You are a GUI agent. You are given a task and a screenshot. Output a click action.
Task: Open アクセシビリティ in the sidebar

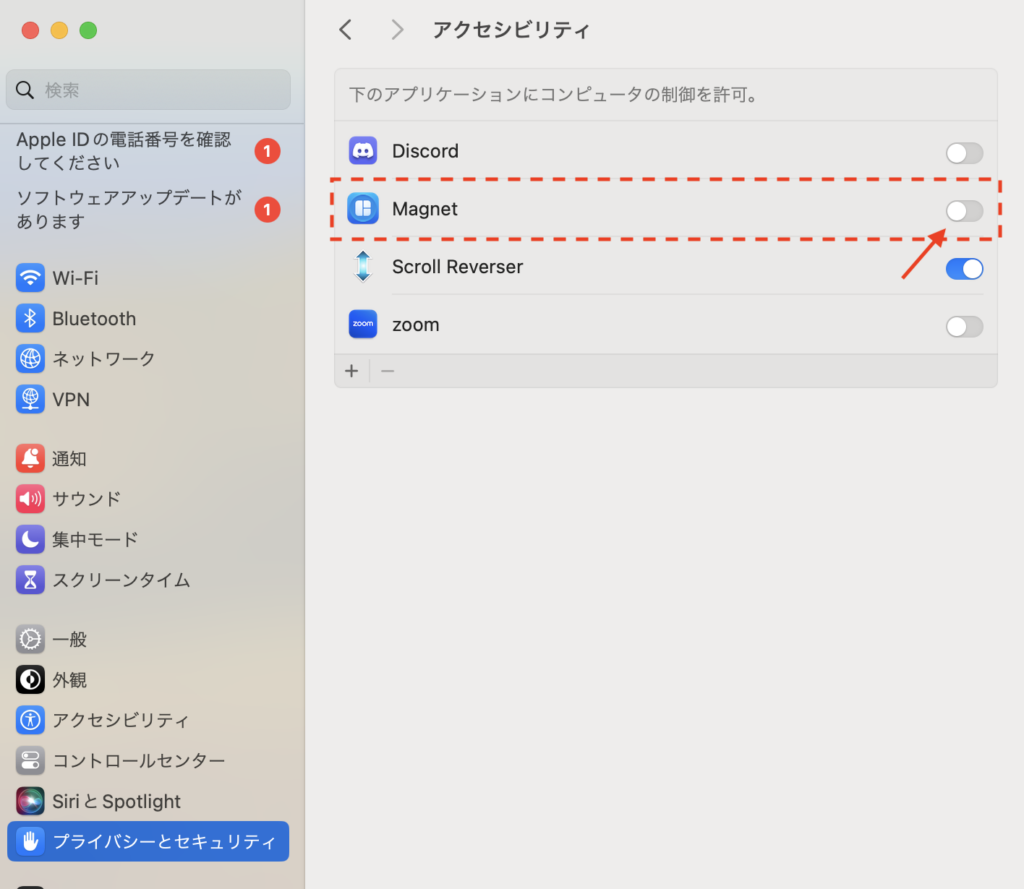point(120,720)
